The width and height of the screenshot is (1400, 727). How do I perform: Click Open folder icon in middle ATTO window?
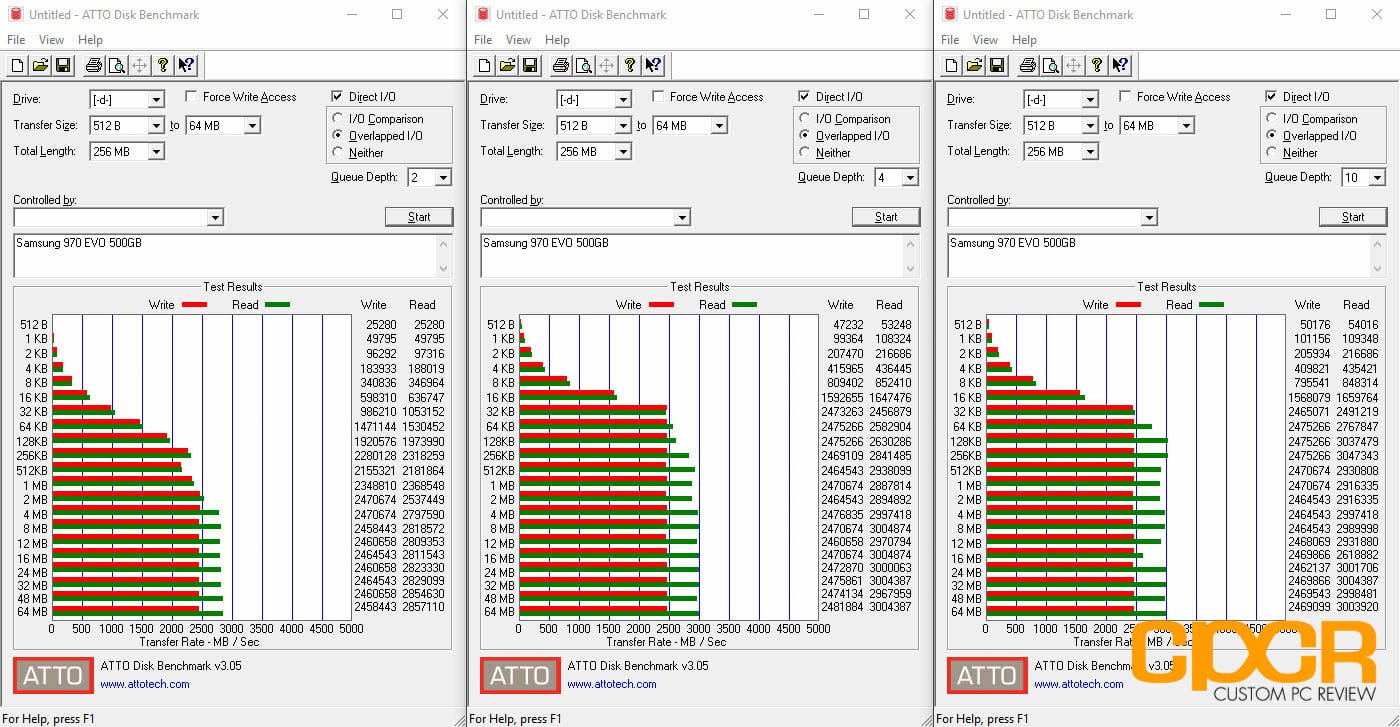(x=507, y=66)
